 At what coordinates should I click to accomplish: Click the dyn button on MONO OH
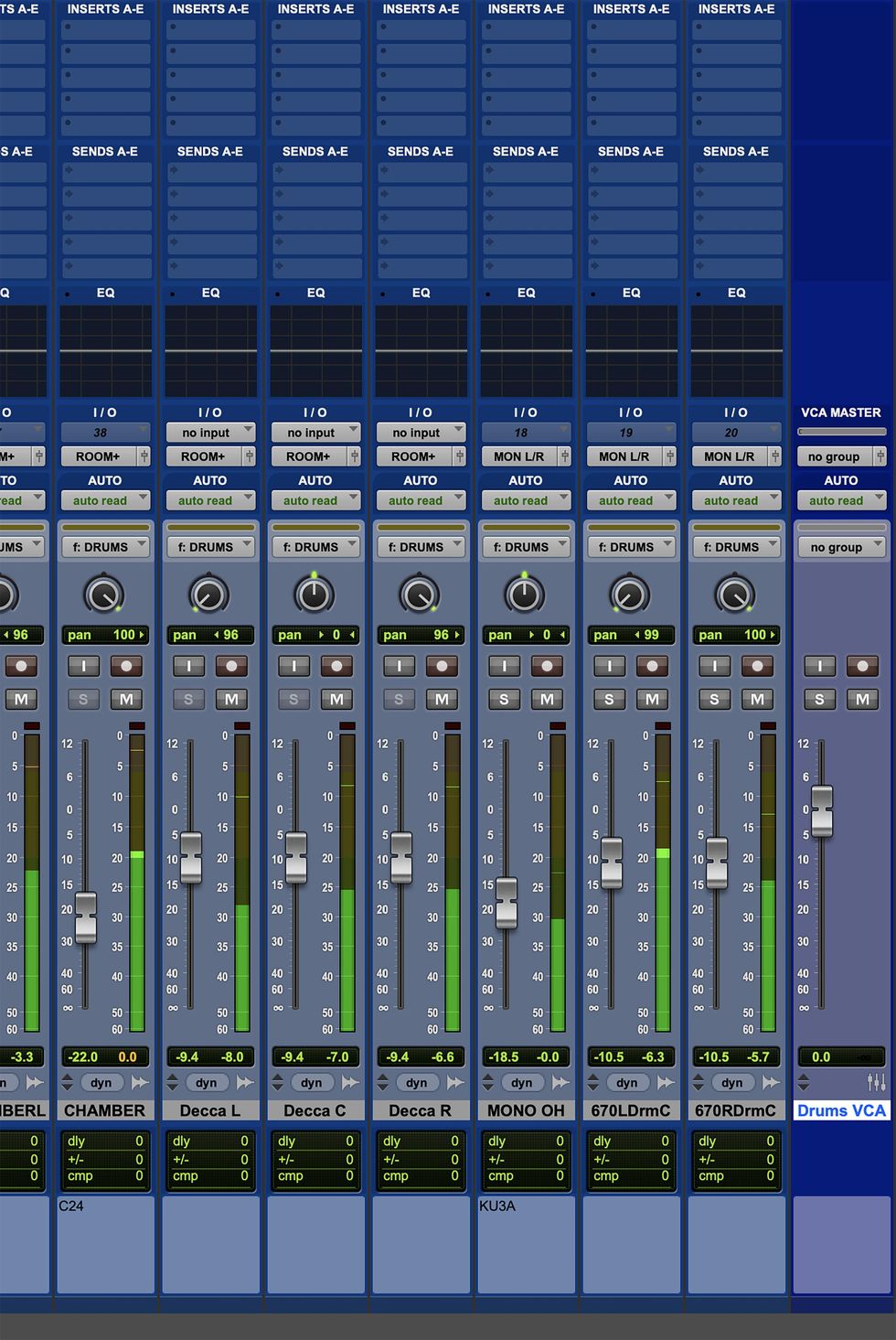tap(522, 1083)
